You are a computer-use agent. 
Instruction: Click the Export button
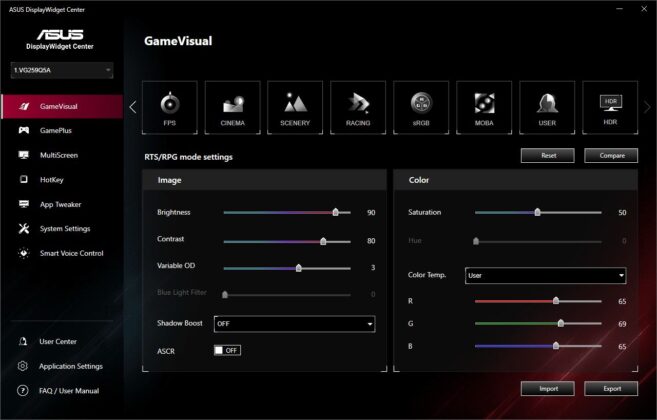click(611, 389)
